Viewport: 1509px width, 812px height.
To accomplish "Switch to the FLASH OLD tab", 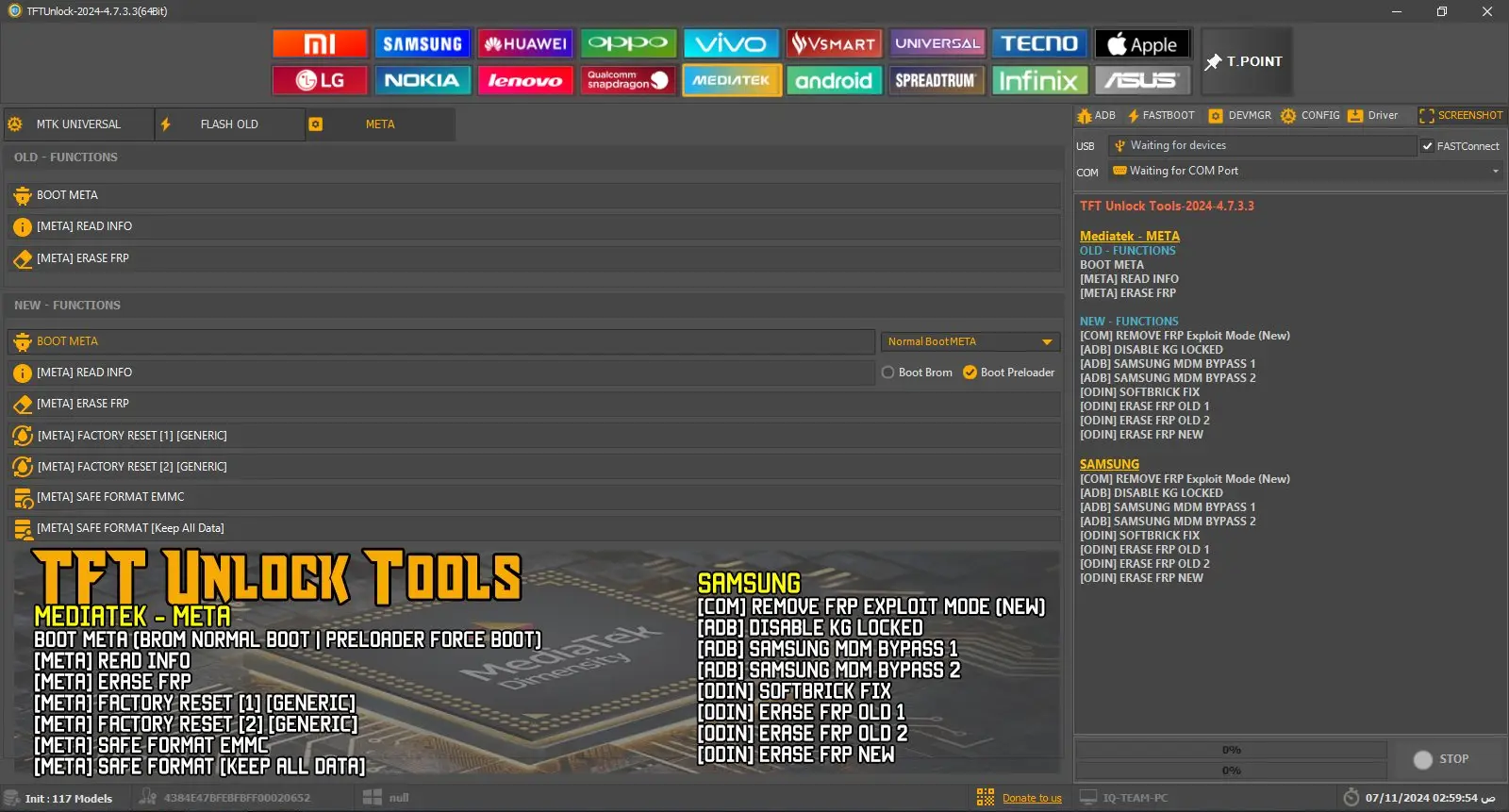I will click(x=229, y=124).
